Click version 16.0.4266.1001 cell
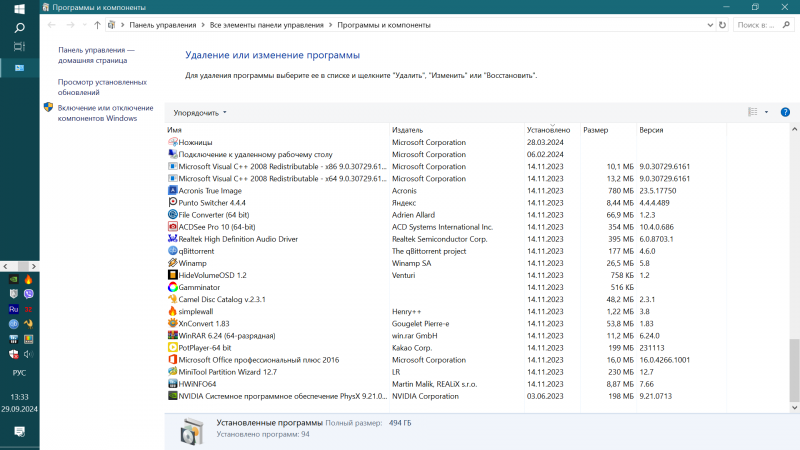Screen dimensions: 800x450 664,360
